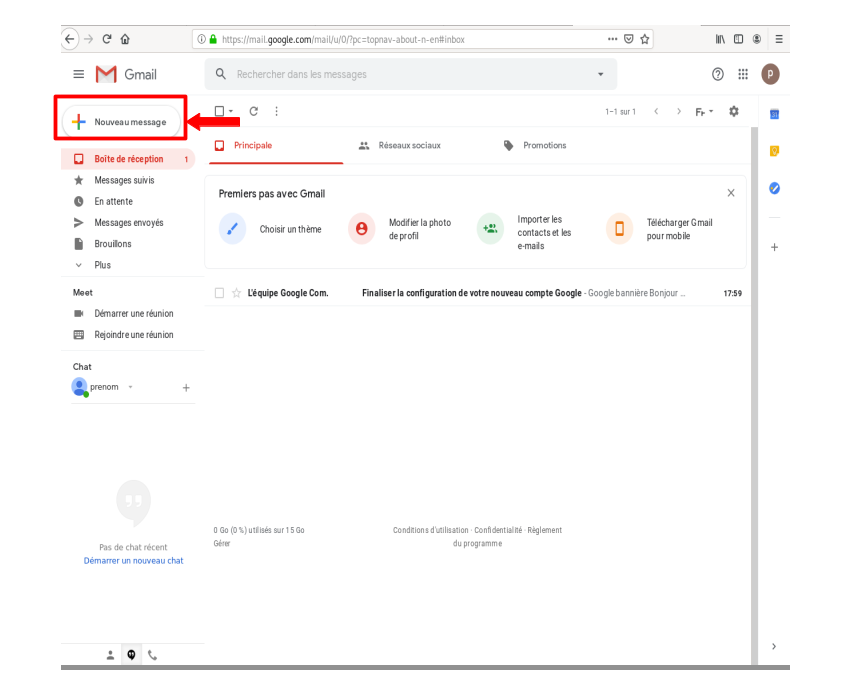845x688 pixels.
Task: Open Google Tasks in the side panel
Action: click(774, 188)
